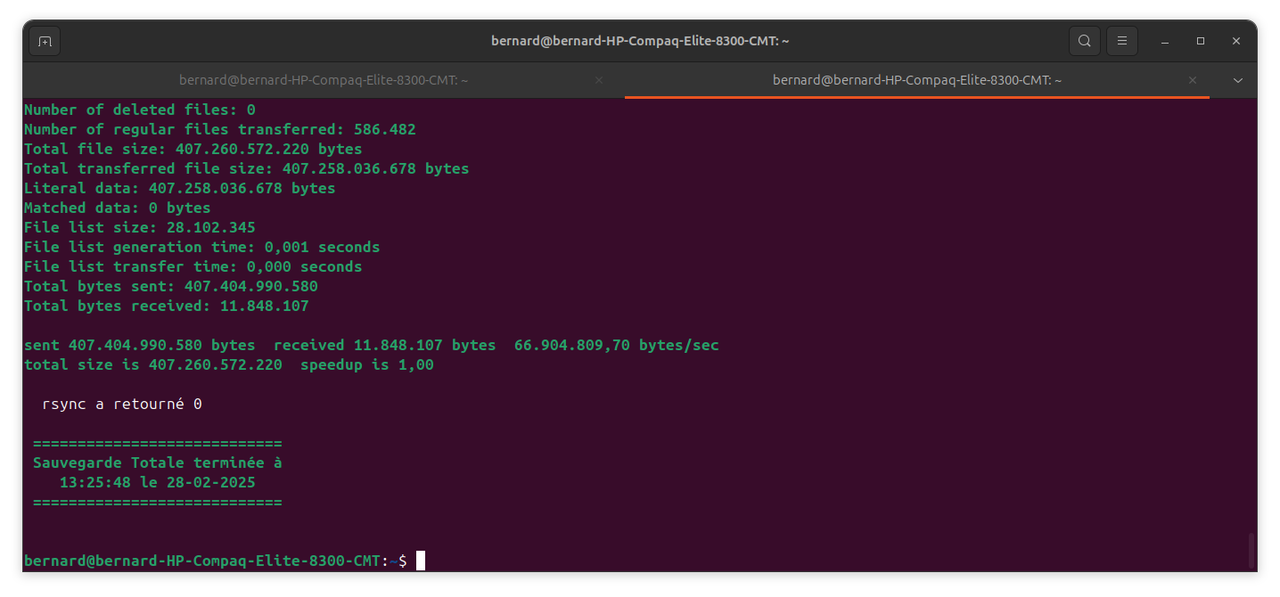Screen dimensions: 1280x597
Task: Click 'Total bytes received: 11.848.107'
Action: [x=166, y=306]
